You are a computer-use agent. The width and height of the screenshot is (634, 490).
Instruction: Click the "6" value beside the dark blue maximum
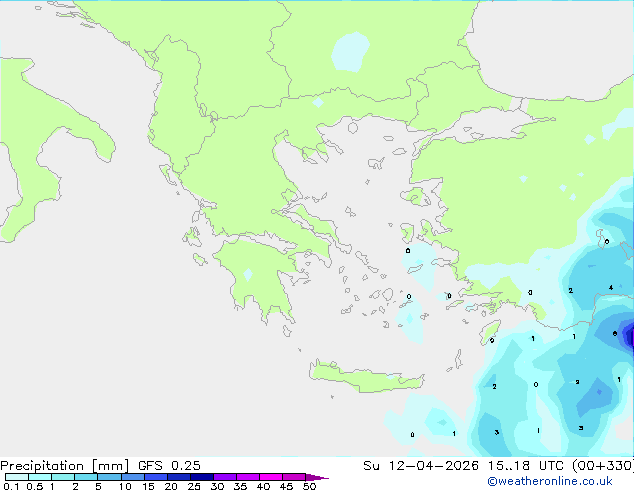[x=615, y=334]
